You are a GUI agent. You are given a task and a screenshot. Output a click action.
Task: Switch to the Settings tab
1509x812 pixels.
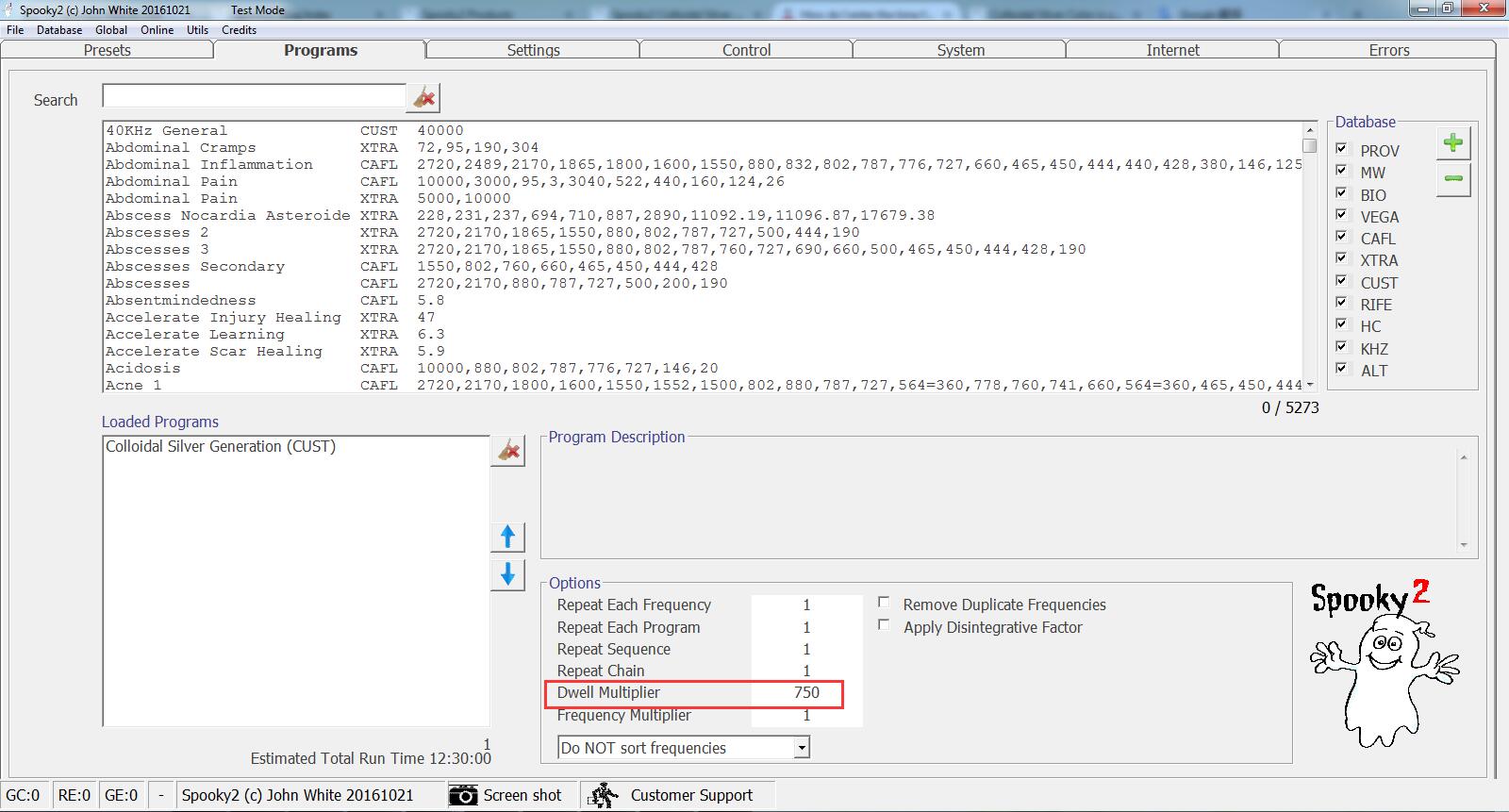(x=533, y=50)
